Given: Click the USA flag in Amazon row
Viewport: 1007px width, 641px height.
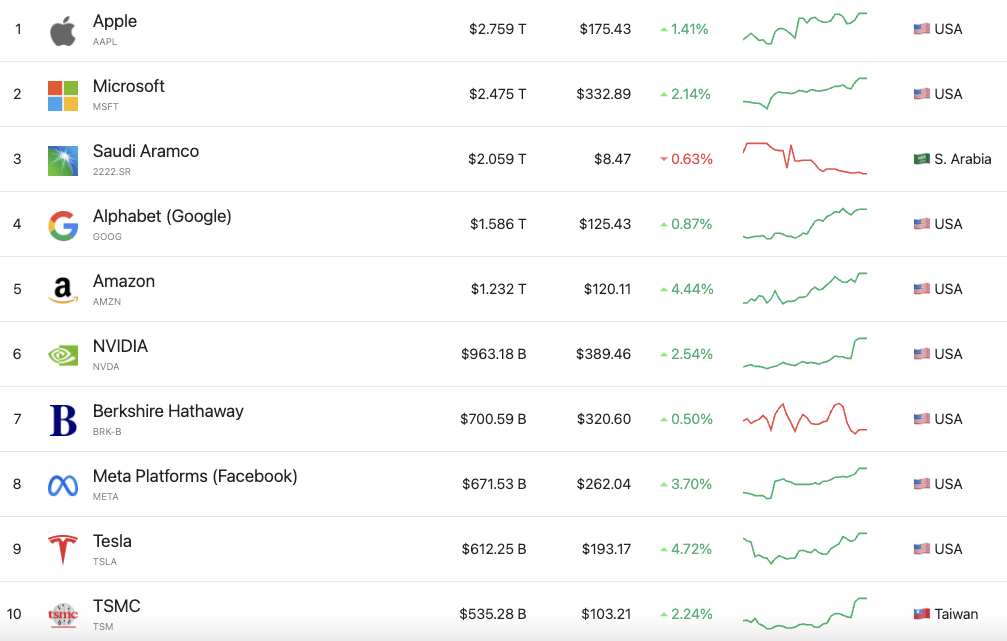Looking at the screenshot, I should tap(922, 289).
